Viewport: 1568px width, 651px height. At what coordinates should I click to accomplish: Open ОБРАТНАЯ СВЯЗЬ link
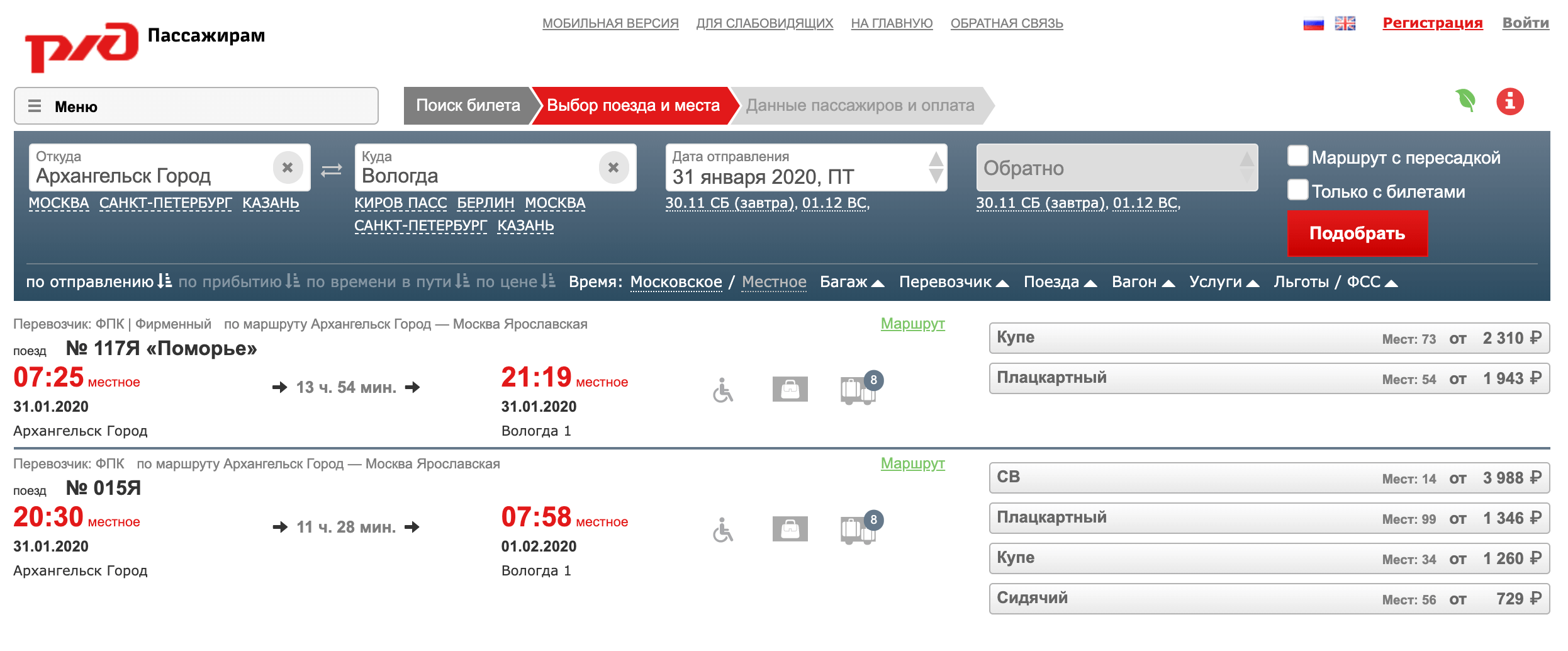click(x=1007, y=23)
